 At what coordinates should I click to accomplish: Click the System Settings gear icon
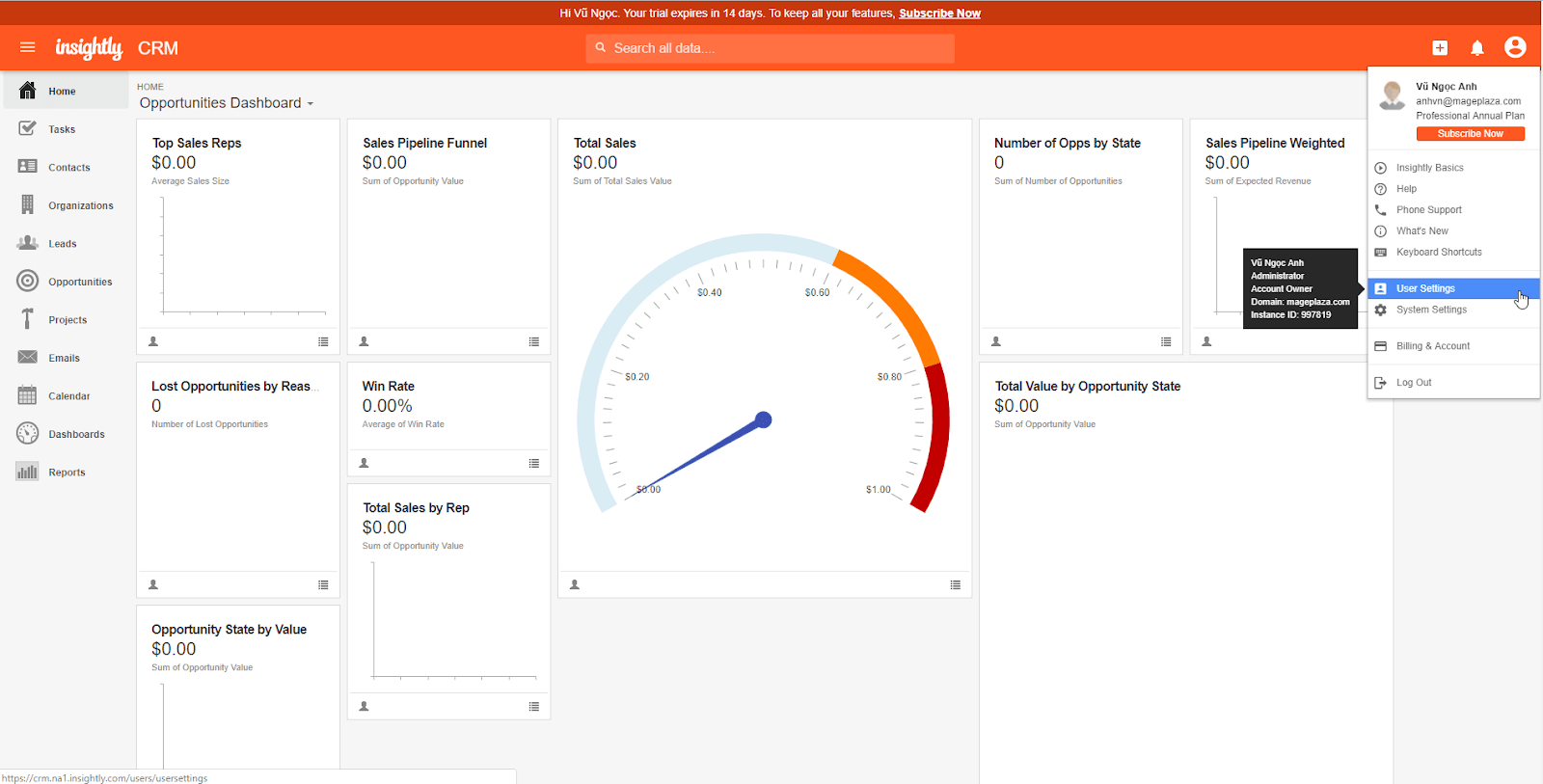tap(1380, 310)
